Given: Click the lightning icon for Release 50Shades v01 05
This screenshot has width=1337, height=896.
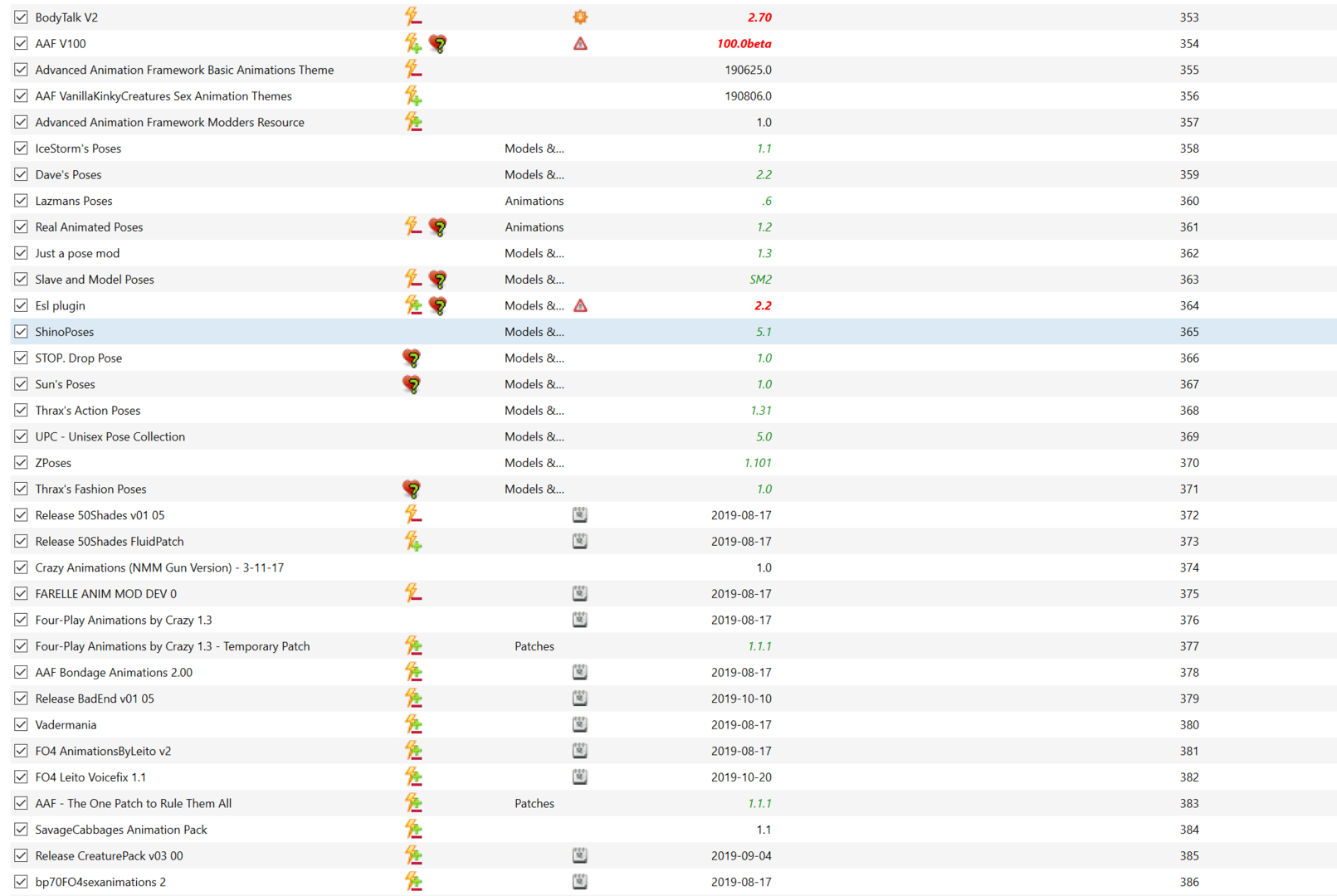Looking at the screenshot, I should pos(412,514).
